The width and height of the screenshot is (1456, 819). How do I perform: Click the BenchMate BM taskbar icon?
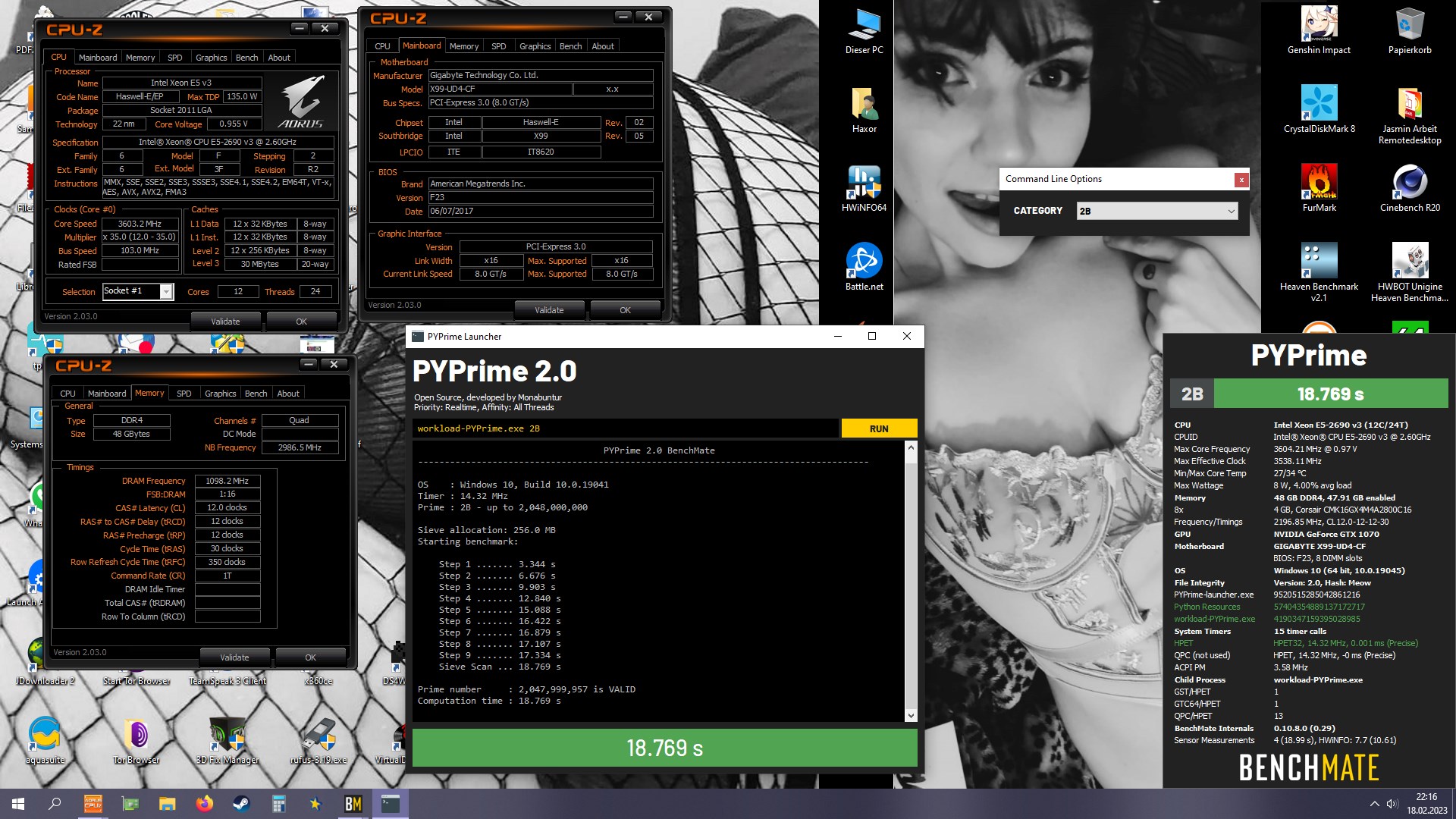[353, 804]
